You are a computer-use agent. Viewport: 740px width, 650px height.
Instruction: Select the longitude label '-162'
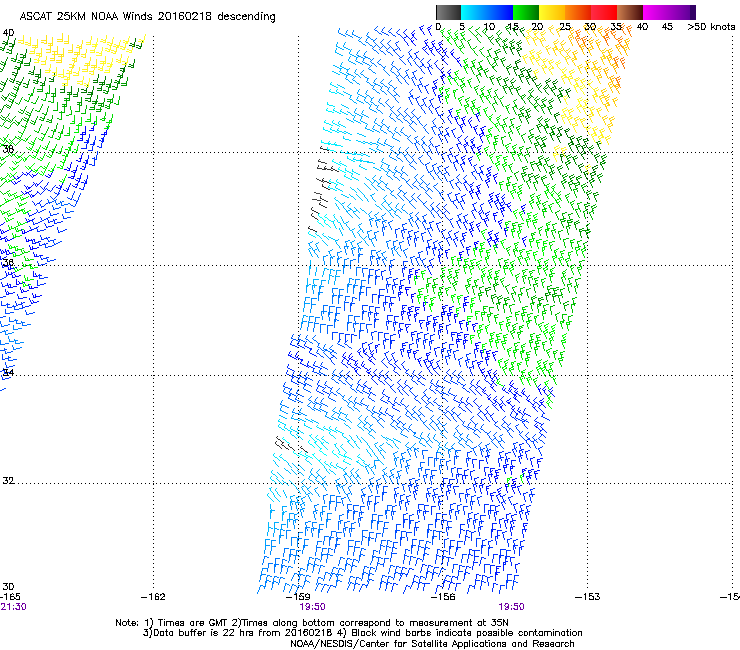pyautogui.click(x=153, y=597)
